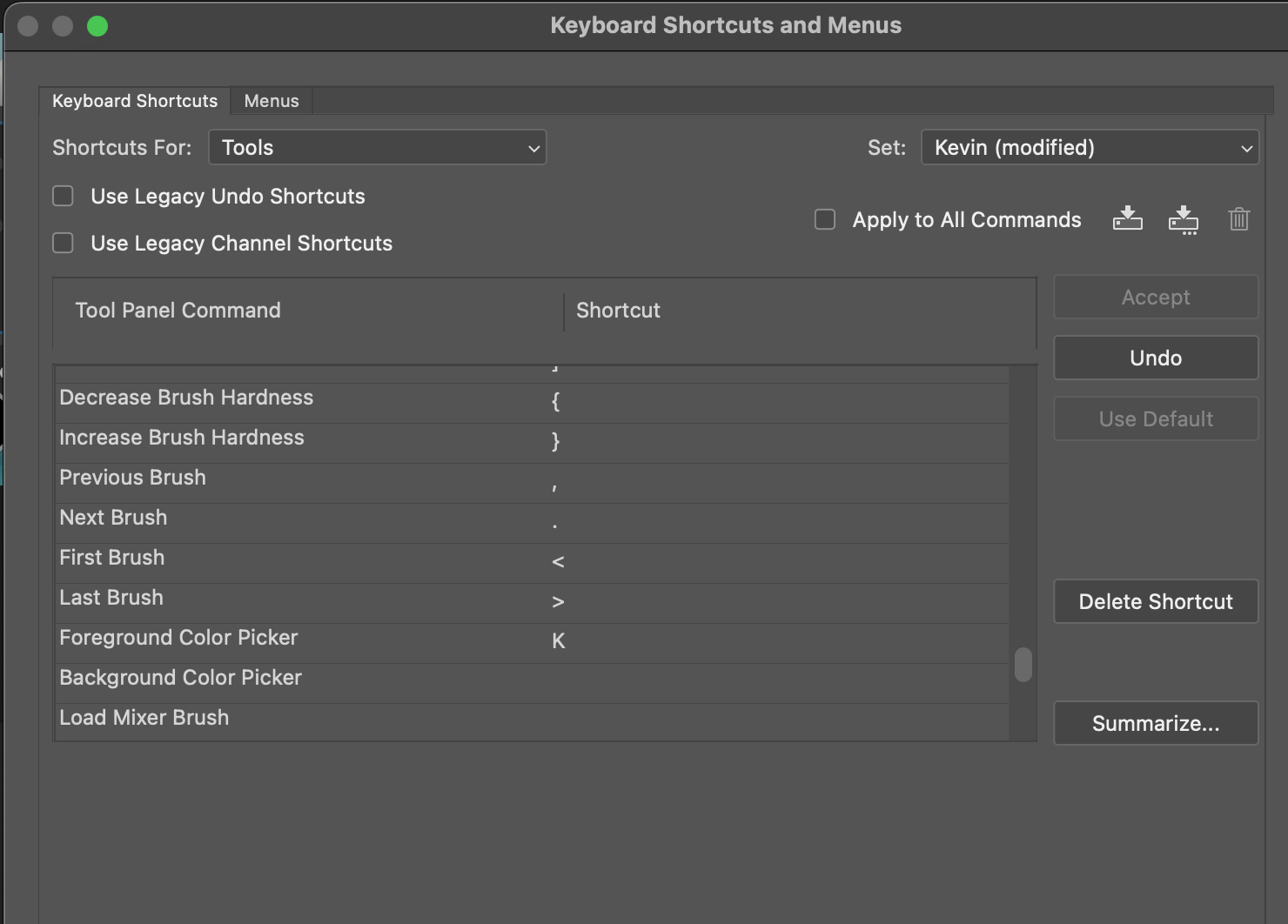Click the Accept button

coord(1155,297)
